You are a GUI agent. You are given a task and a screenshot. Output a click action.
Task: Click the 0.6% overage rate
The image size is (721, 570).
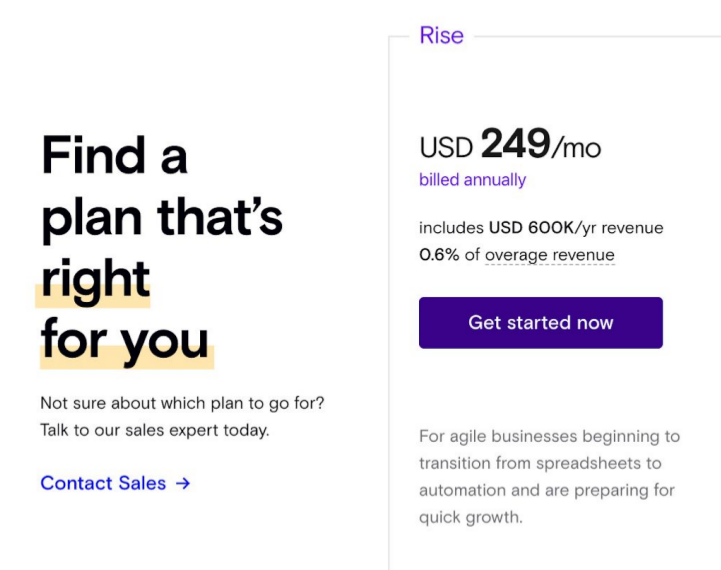coord(439,255)
